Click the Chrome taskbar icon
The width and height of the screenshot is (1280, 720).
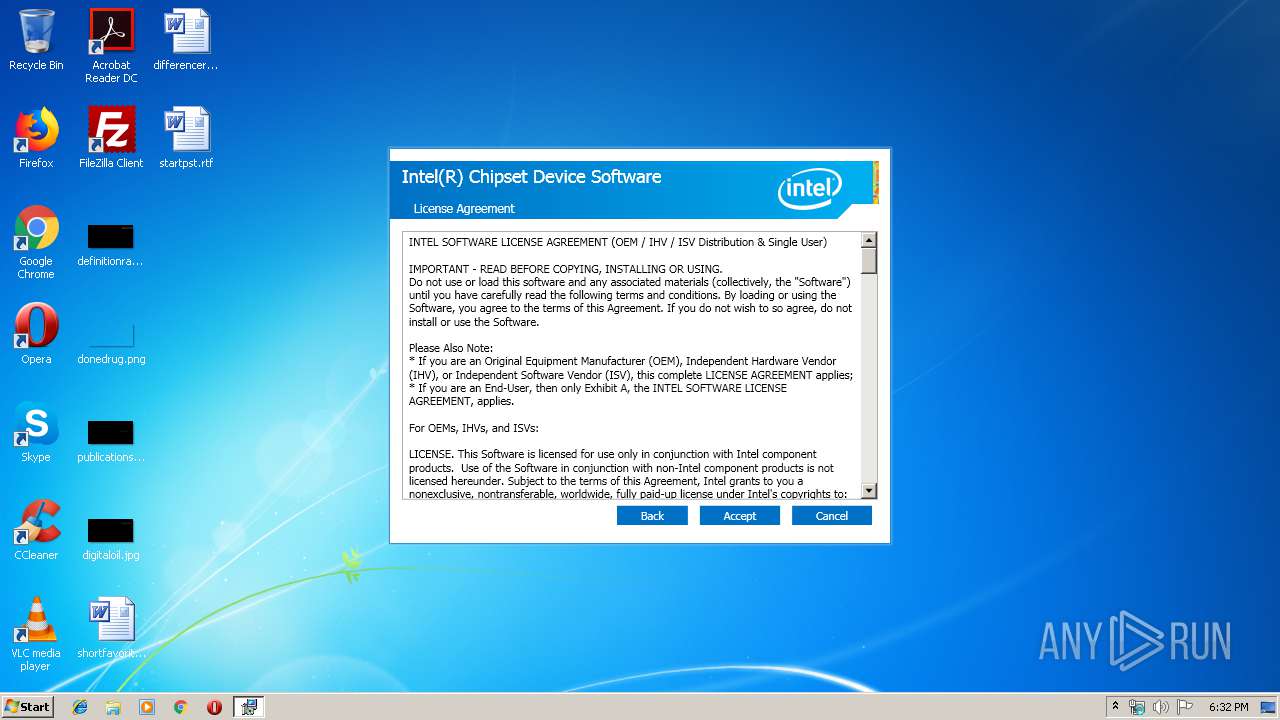click(181, 707)
